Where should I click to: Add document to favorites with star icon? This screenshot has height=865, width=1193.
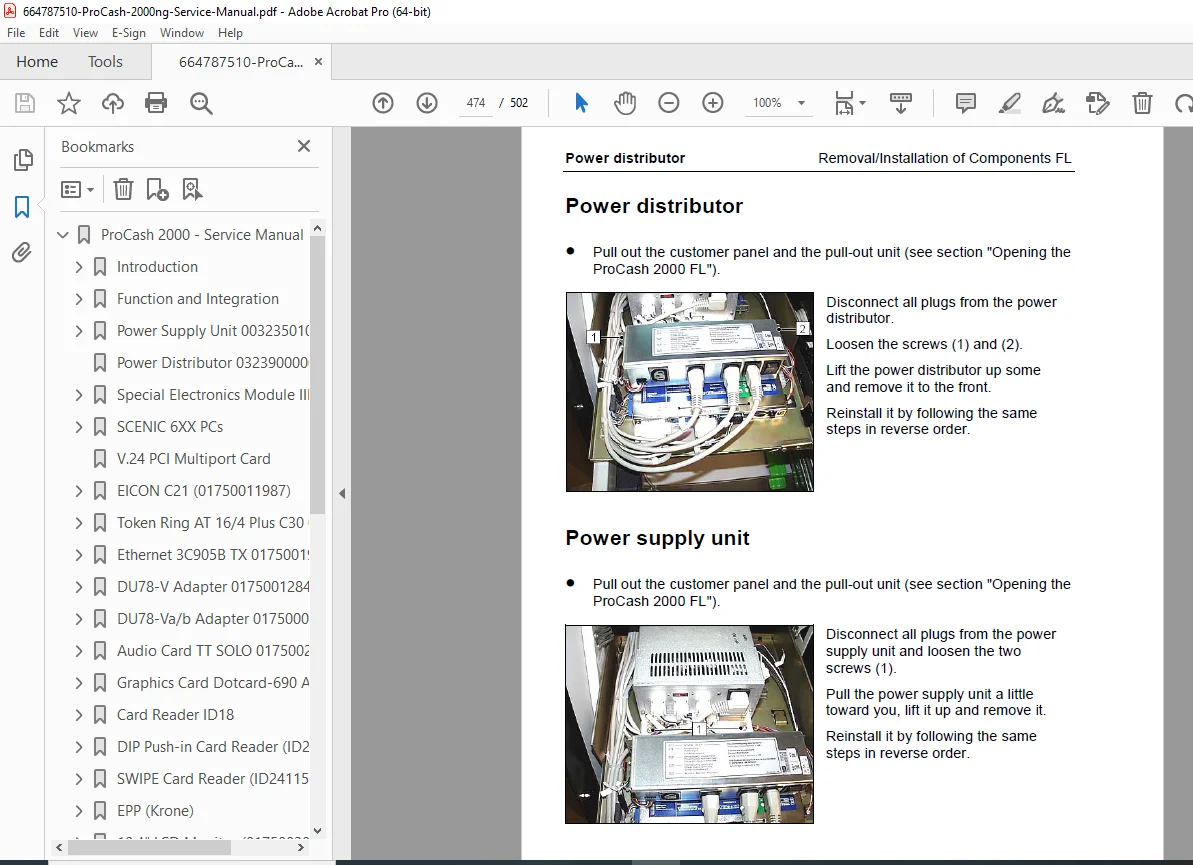tap(68, 103)
